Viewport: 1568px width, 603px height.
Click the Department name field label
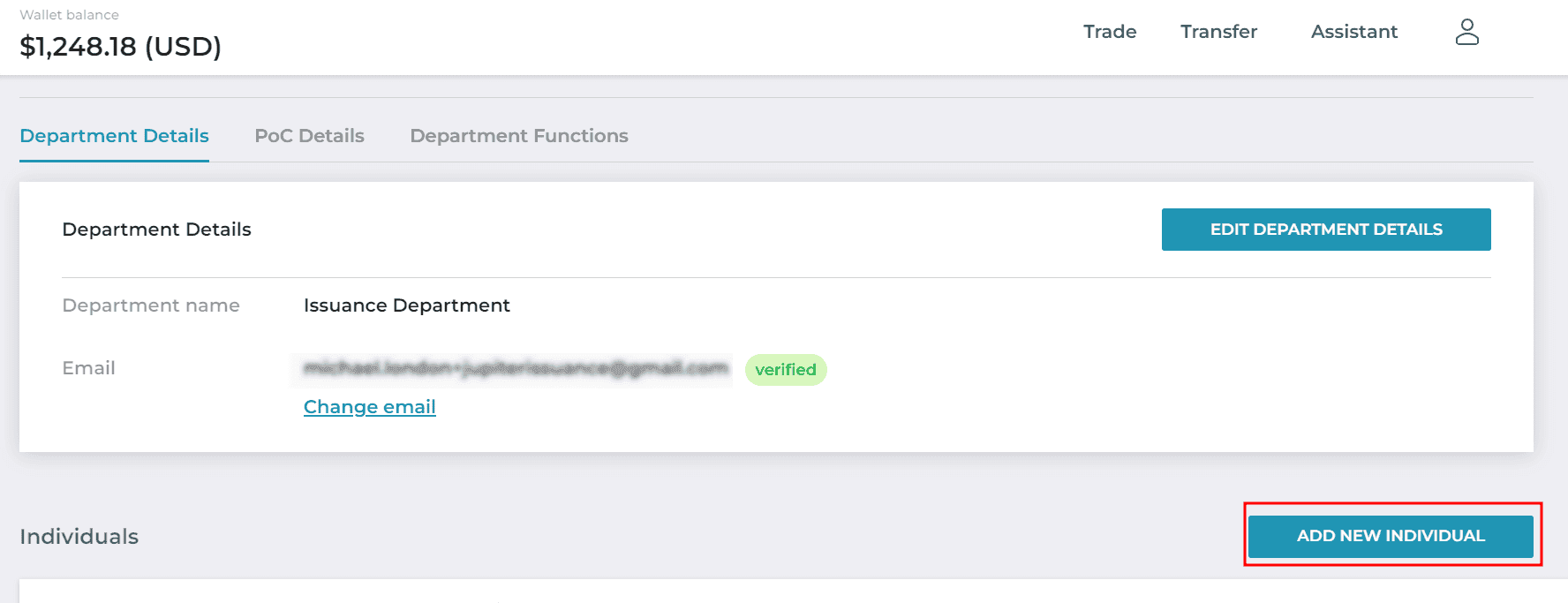point(151,305)
